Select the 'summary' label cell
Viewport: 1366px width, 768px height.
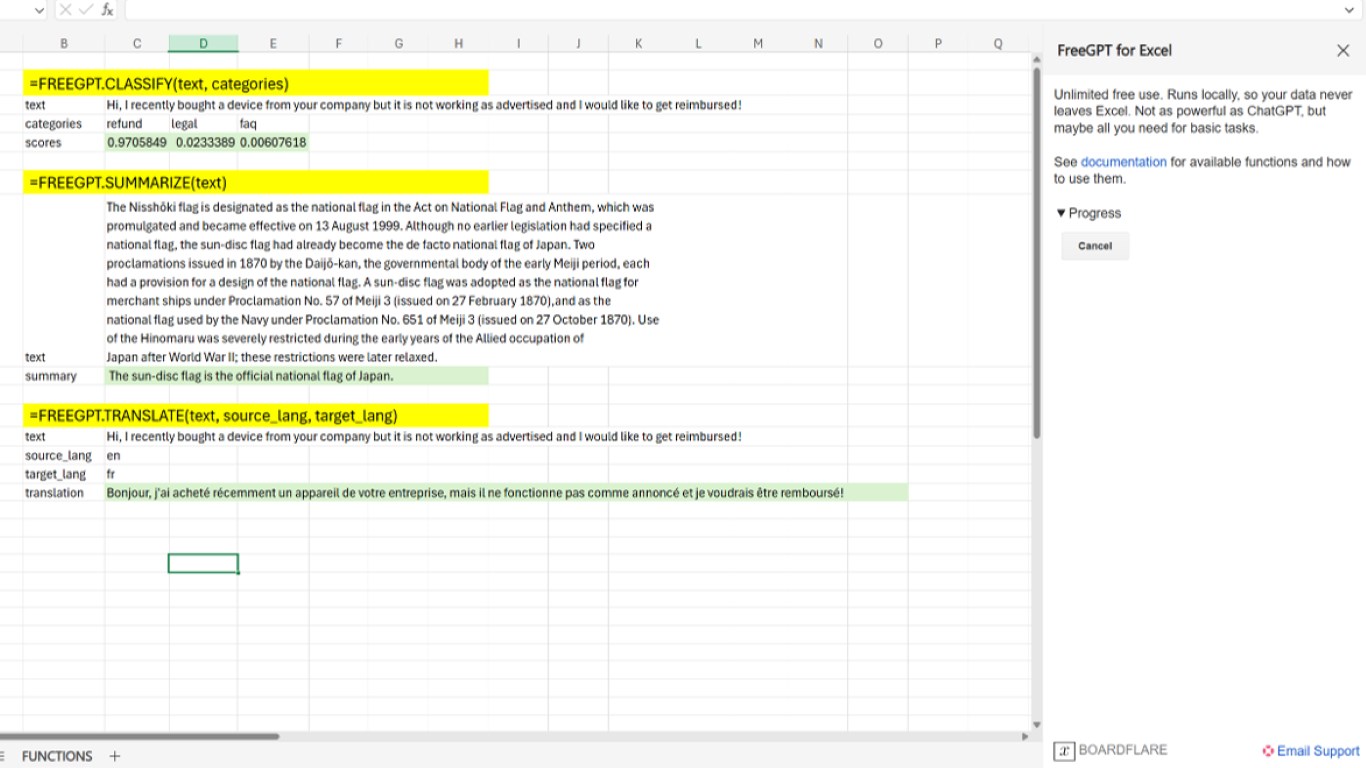64,376
